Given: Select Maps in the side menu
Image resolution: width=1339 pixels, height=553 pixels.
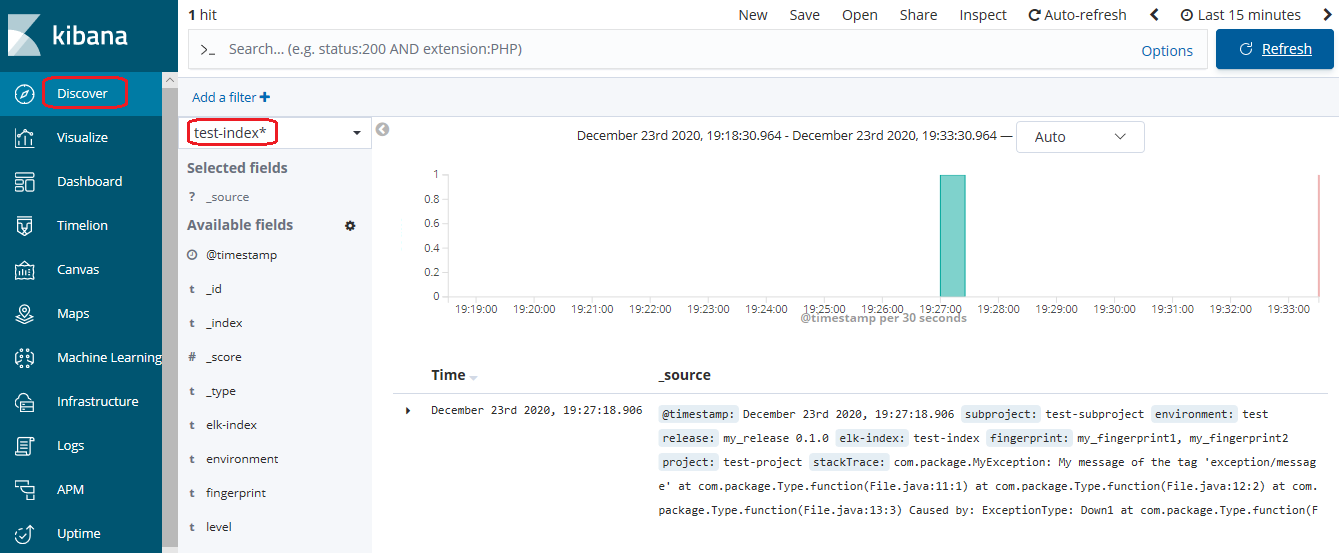Looking at the screenshot, I should click(73, 313).
